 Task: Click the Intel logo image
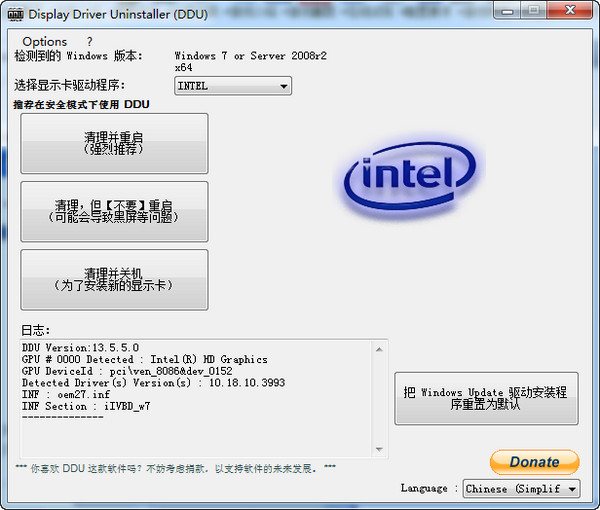click(x=411, y=178)
